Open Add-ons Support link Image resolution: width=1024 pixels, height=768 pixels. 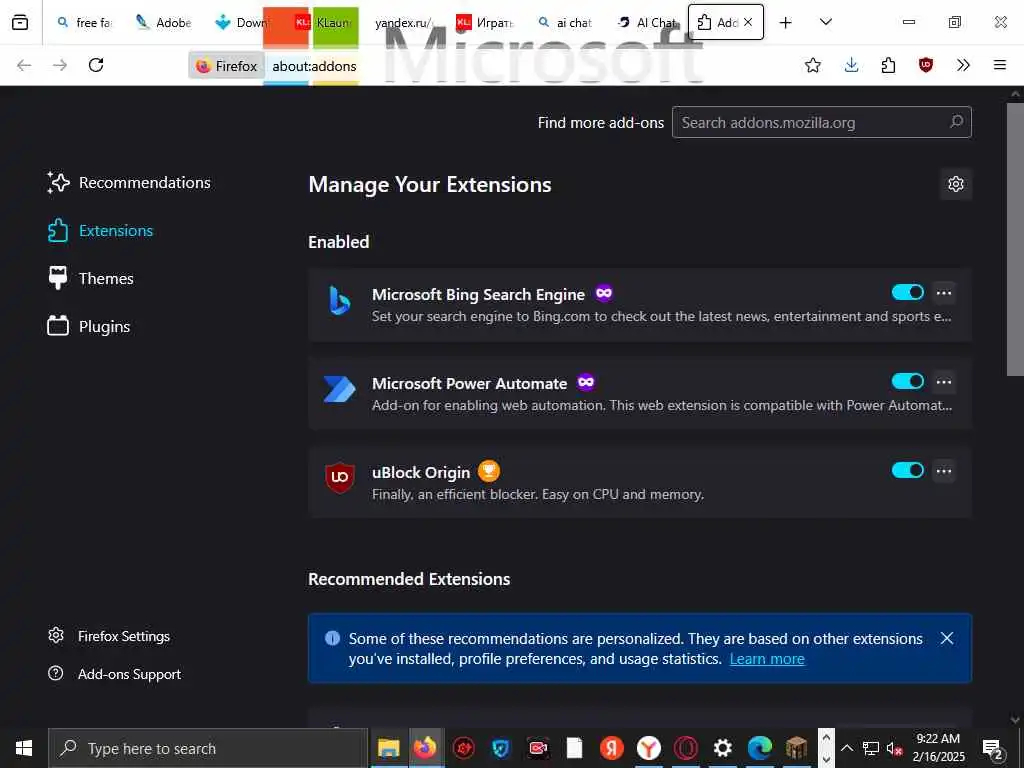(x=114, y=674)
